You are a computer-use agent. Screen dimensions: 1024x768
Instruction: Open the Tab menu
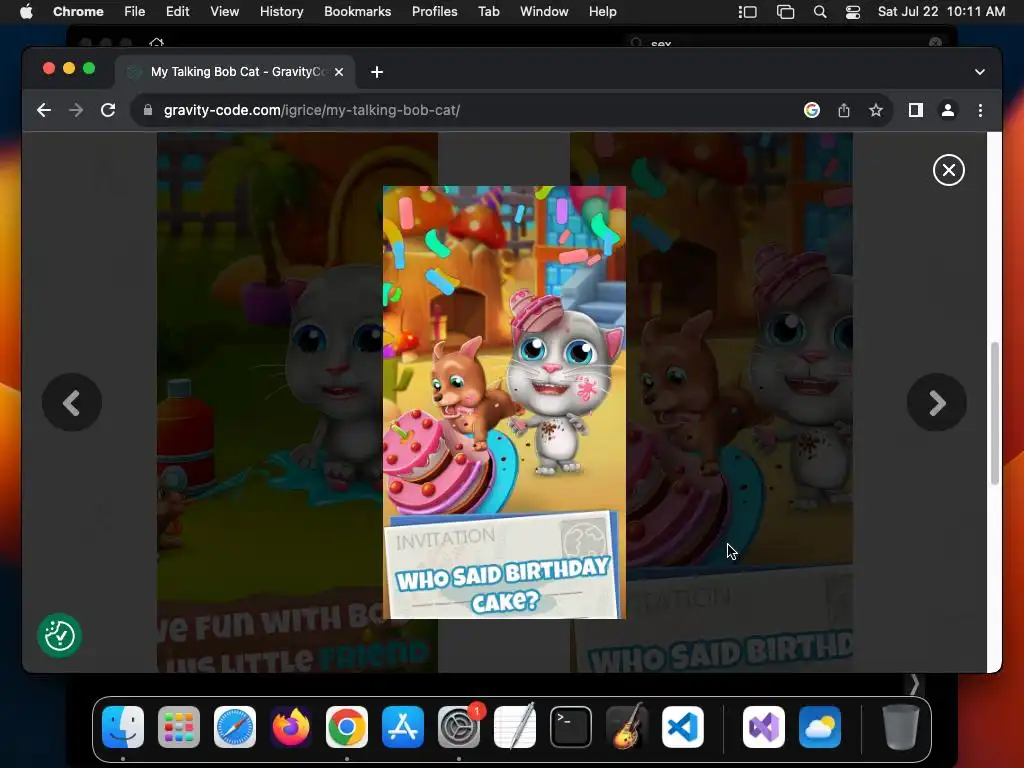[488, 12]
